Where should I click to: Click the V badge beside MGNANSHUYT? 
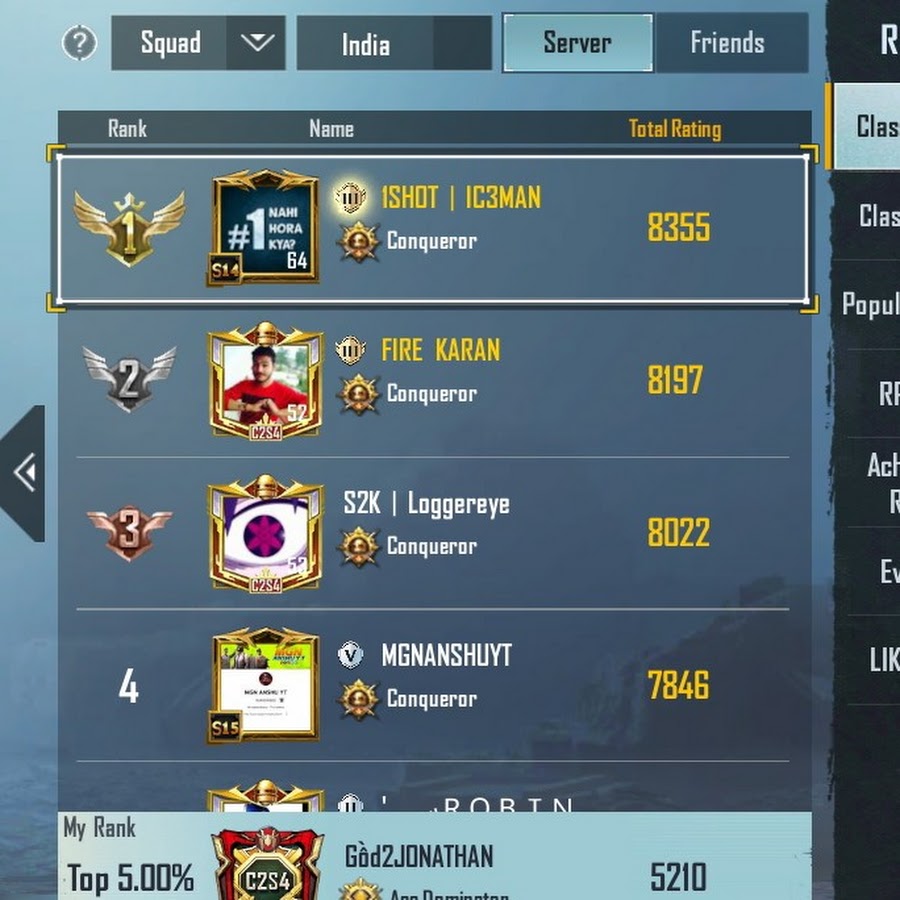350,655
